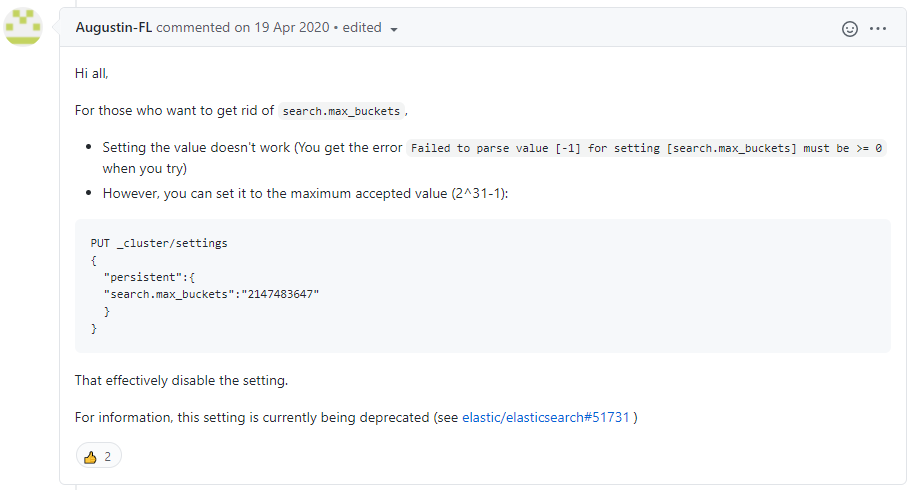Toggle the thumbs up reaction button
This screenshot has width=911, height=490.
(x=99, y=456)
